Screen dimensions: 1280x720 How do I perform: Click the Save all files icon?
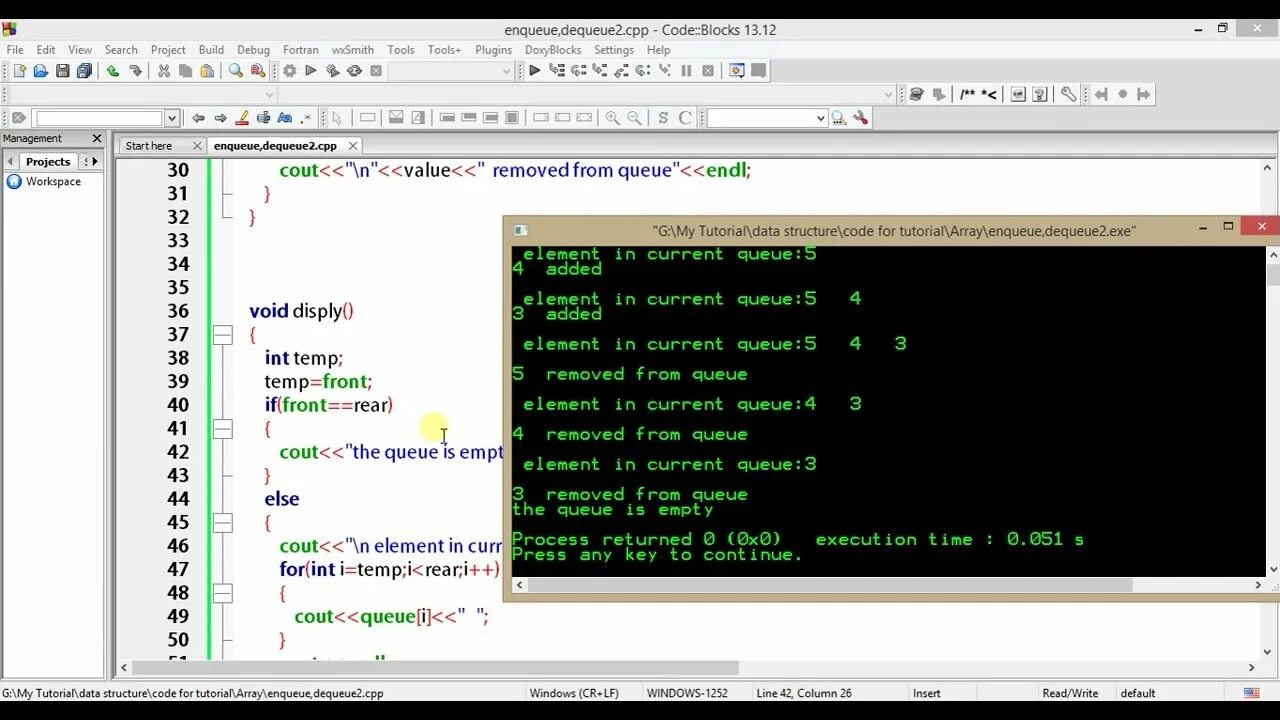[84, 71]
